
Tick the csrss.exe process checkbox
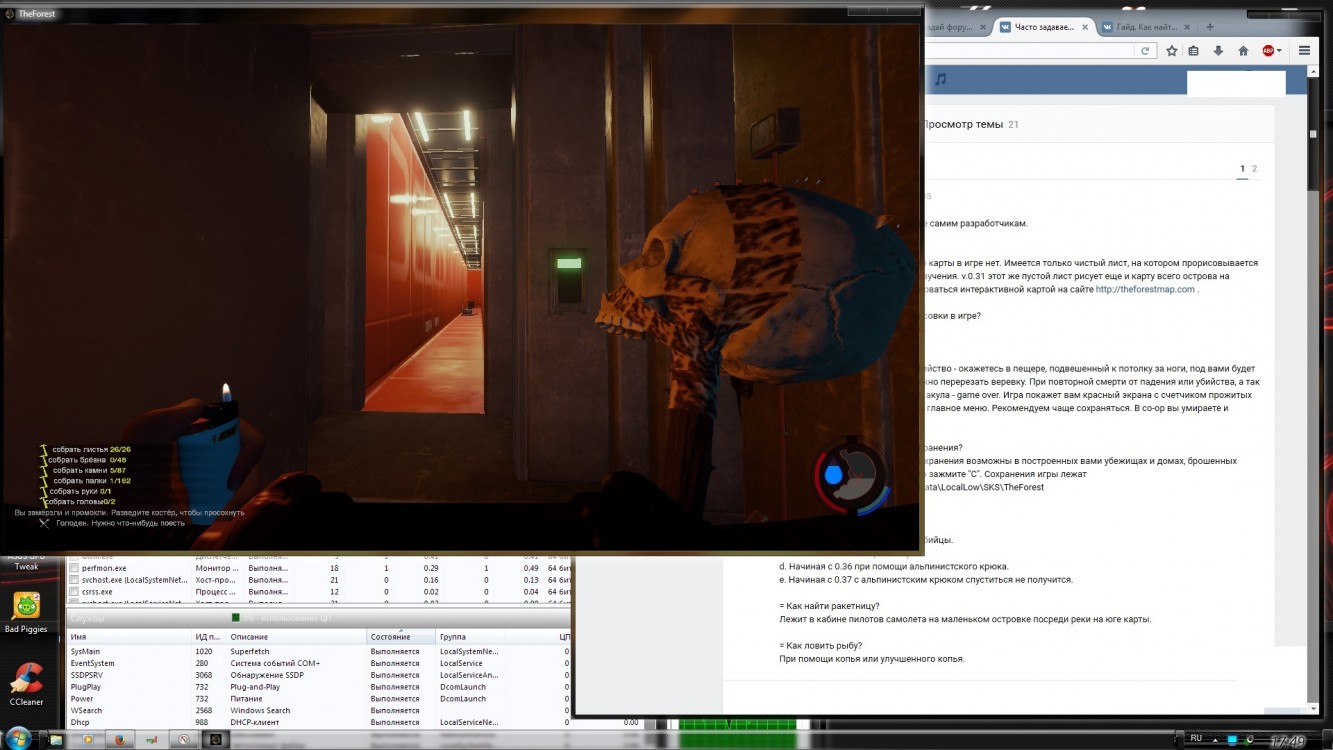click(x=73, y=591)
